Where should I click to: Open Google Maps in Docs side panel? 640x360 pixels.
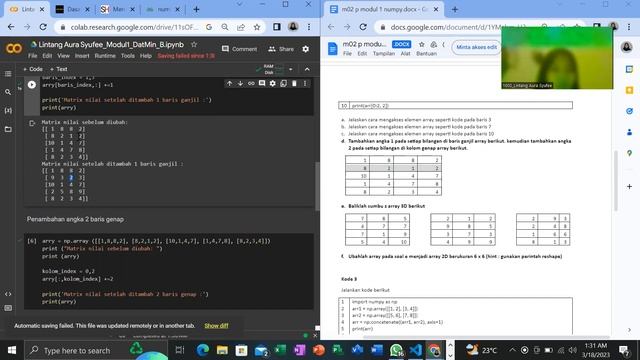(629, 153)
